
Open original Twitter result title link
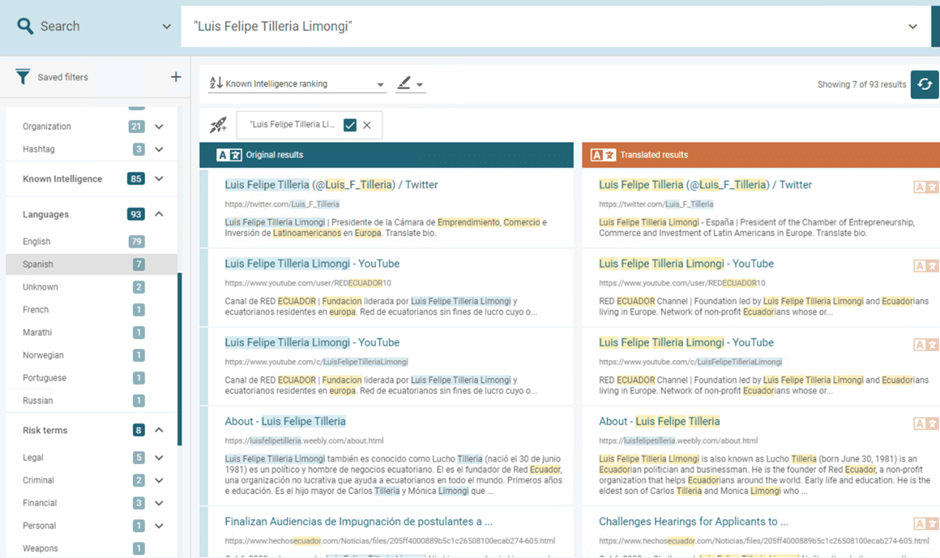click(x=331, y=185)
